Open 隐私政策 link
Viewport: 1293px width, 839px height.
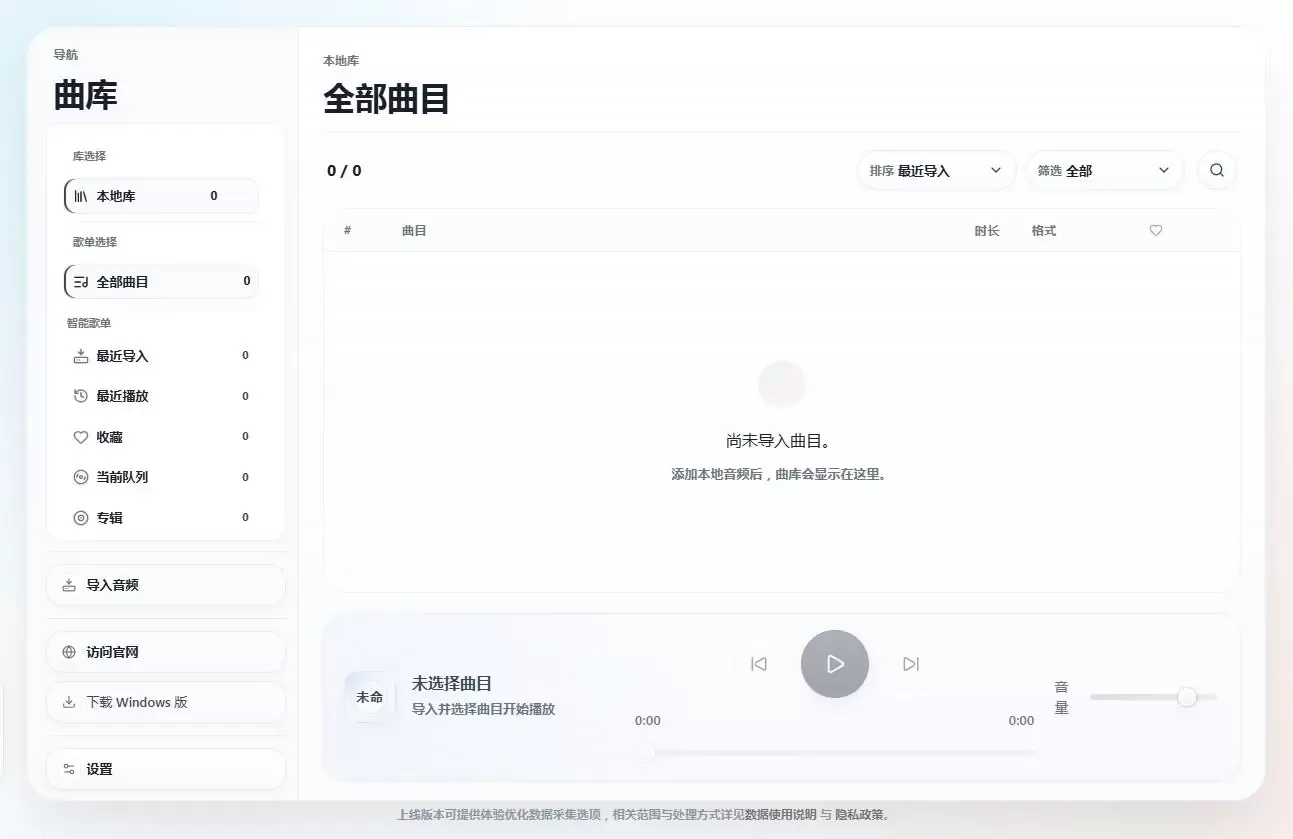[x=859, y=815]
